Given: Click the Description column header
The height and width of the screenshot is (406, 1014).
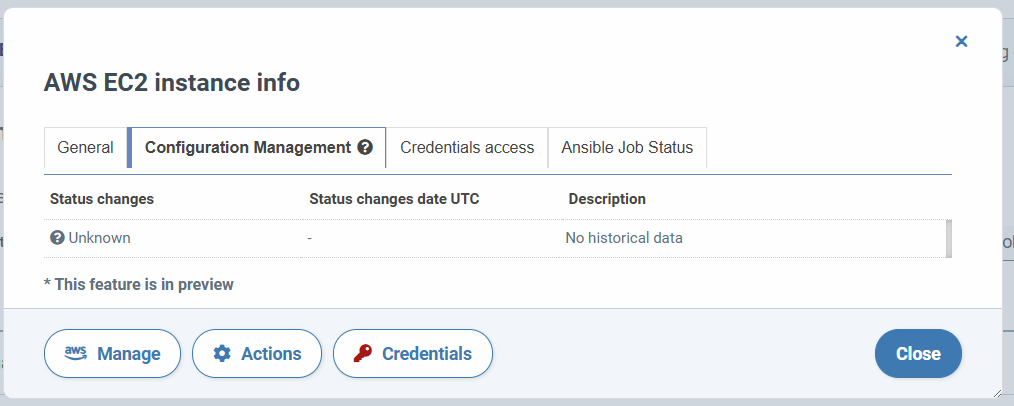Looking at the screenshot, I should point(607,198).
